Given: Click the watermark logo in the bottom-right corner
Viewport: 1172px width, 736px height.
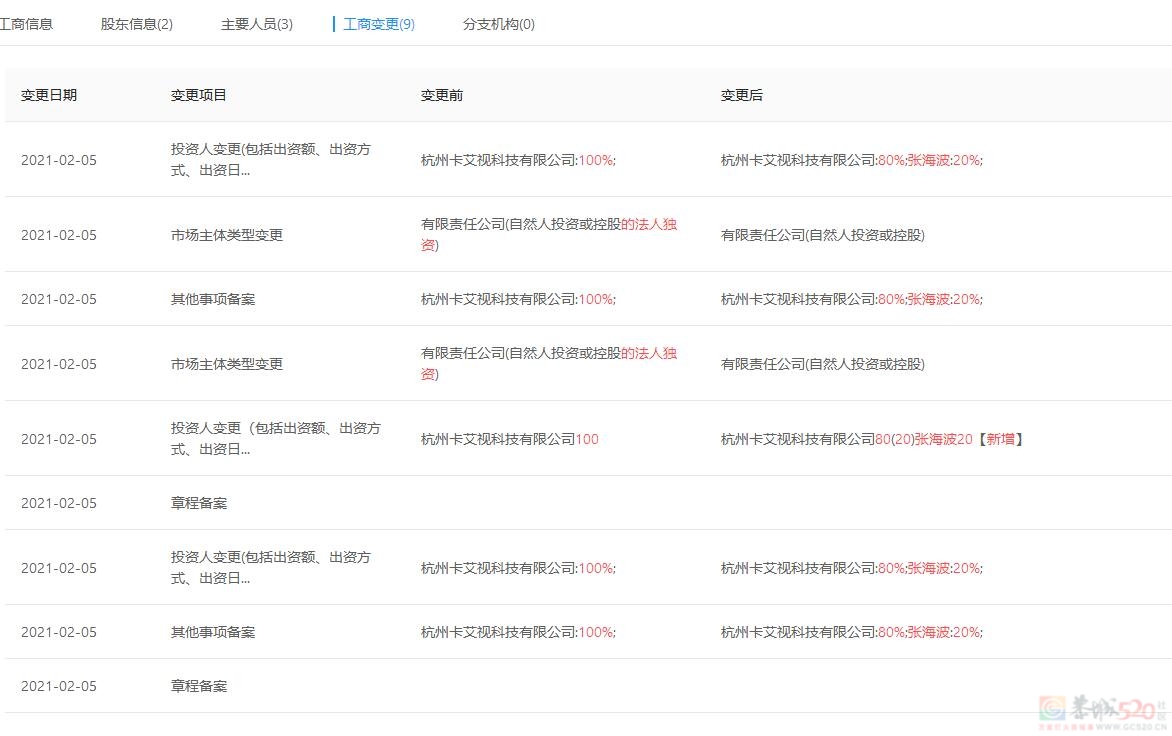Looking at the screenshot, I should [x=1098, y=711].
